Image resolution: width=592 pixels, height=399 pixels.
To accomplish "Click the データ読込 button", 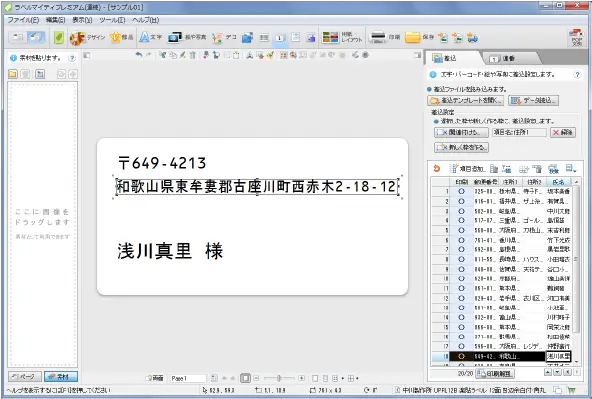I will point(533,100).
